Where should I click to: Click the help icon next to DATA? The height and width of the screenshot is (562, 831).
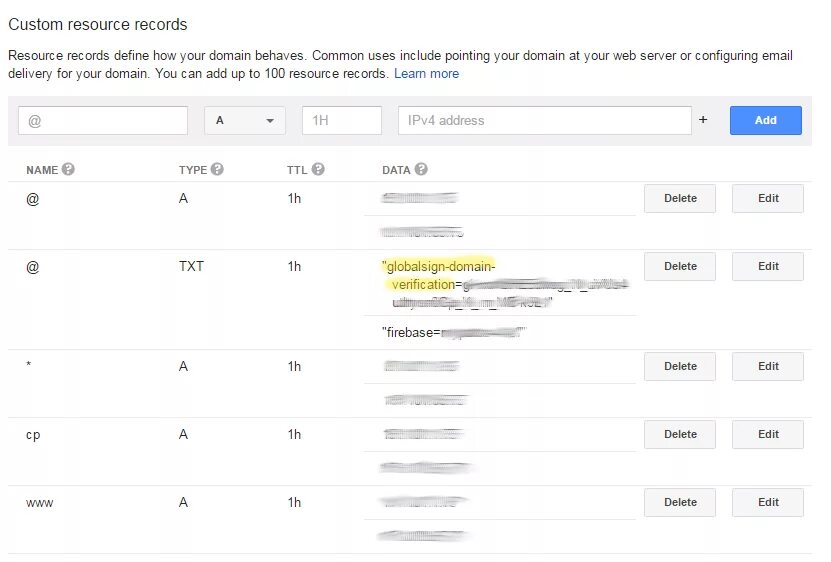(421, 170)
